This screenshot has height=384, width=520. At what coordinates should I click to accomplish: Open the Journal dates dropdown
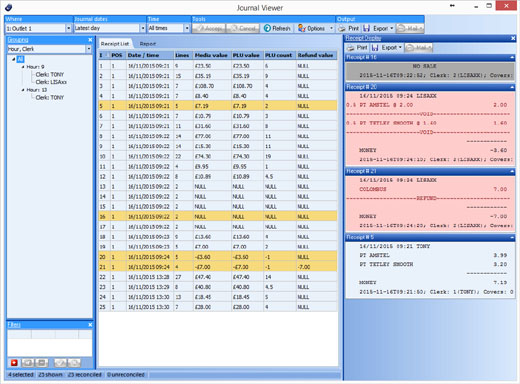click(x=143, y=28)
